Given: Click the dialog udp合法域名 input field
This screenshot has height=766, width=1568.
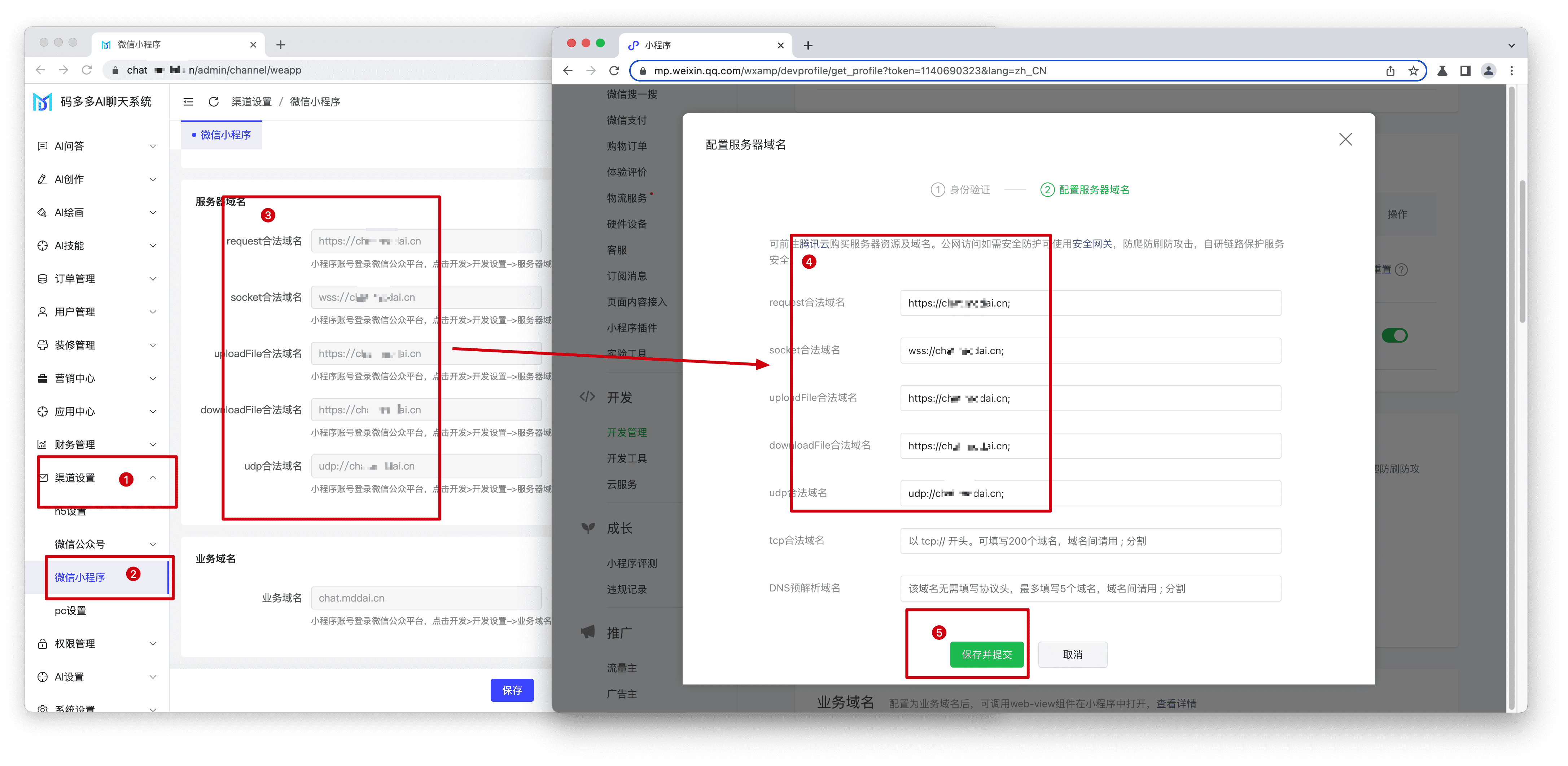Looking at the screenshot, I should [1090, 493].
